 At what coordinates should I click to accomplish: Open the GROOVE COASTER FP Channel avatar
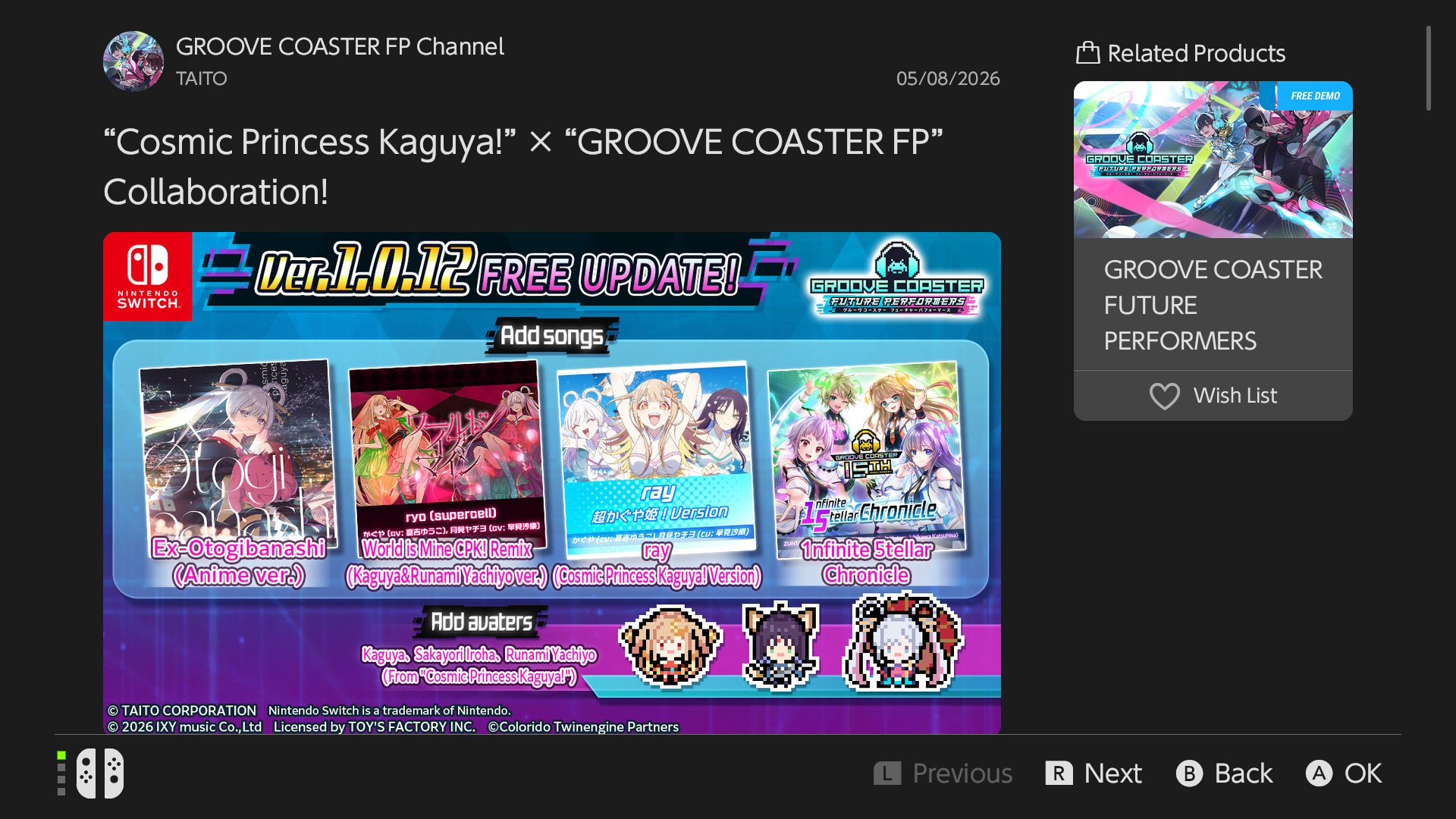[133, 61]
